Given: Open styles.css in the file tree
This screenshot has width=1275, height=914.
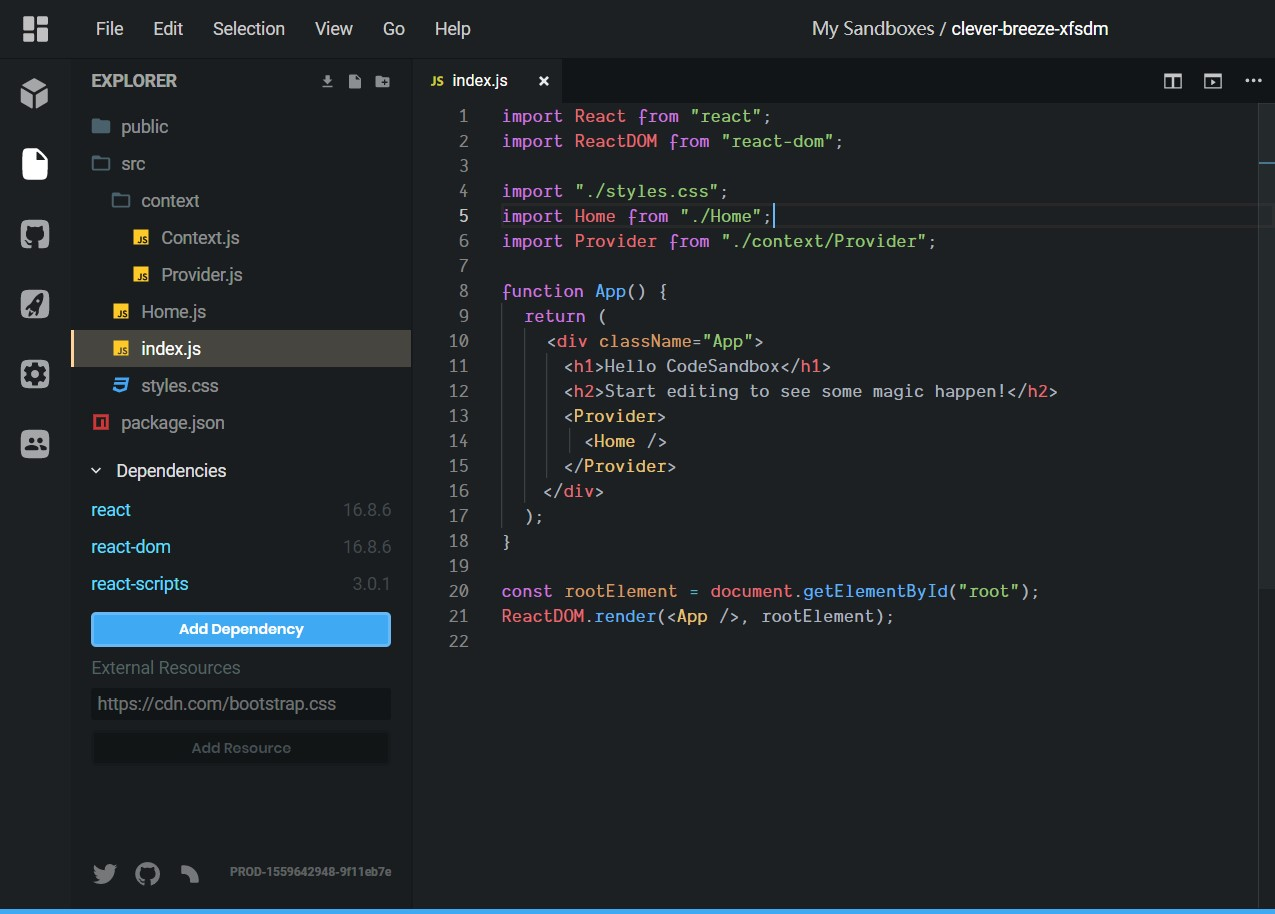Looking at the screenshot, I should pos(240,385).
